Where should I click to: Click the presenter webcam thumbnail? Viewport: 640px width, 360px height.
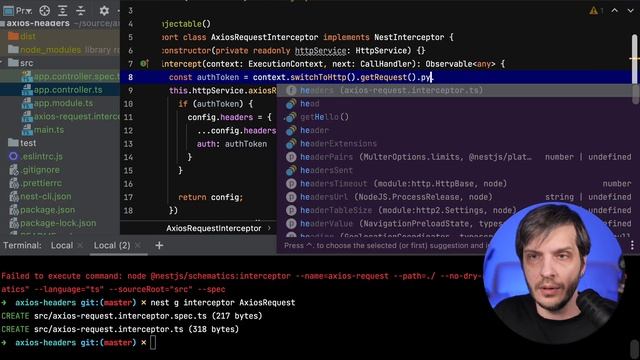[554, 272]
